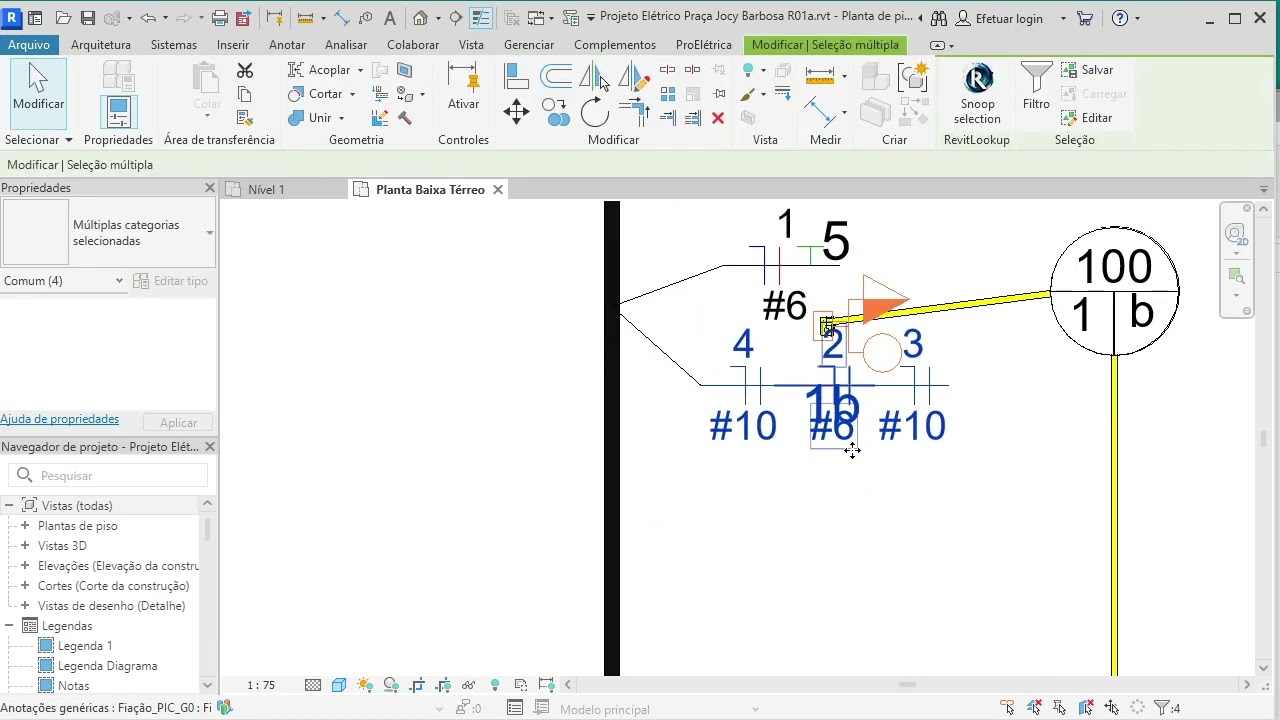Open the Help question mark icon

pyautogui.click(x=1120, y=18)
